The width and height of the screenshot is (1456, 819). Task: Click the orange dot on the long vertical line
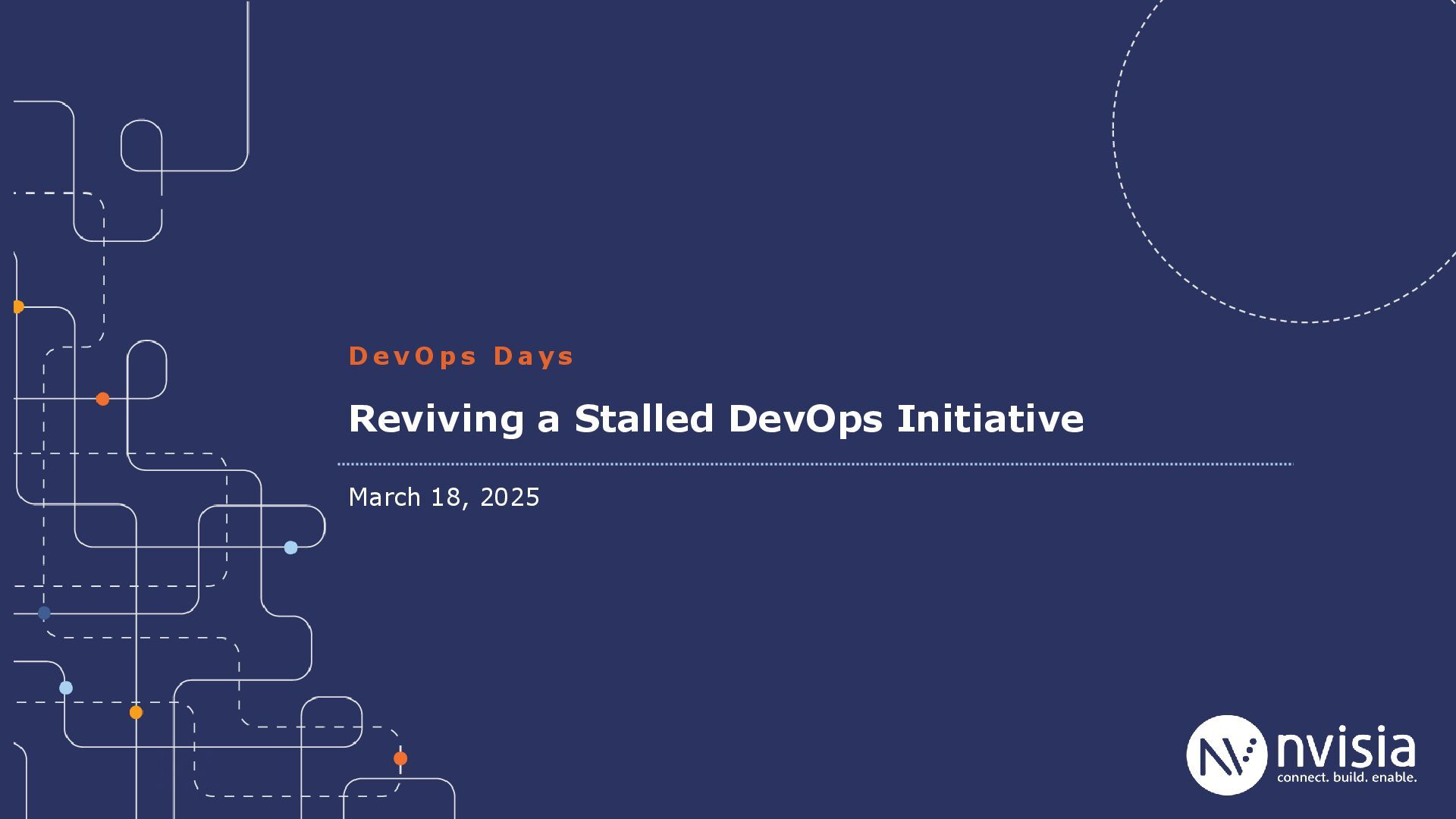(136, 712)
